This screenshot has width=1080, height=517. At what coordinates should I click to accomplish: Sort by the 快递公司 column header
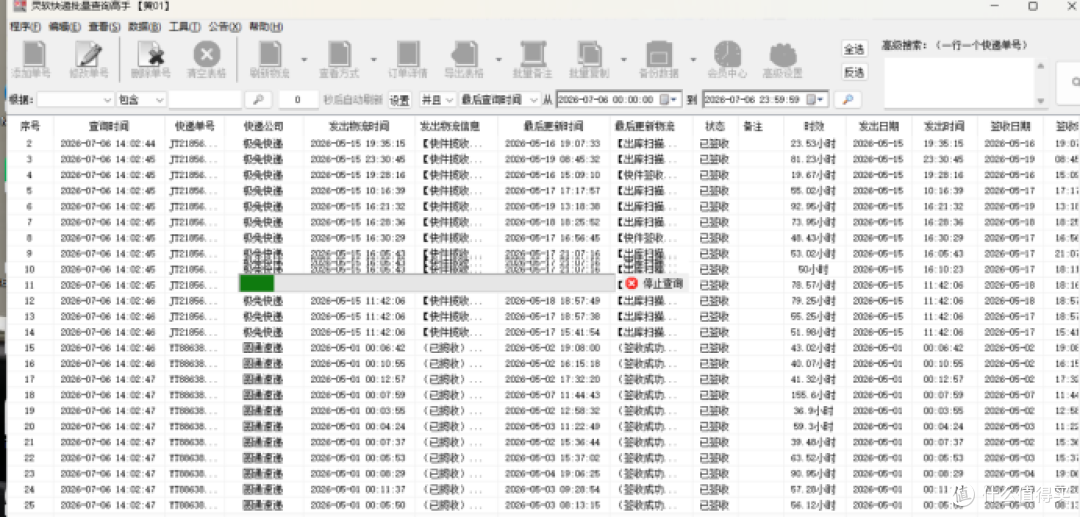coord(264,127)
